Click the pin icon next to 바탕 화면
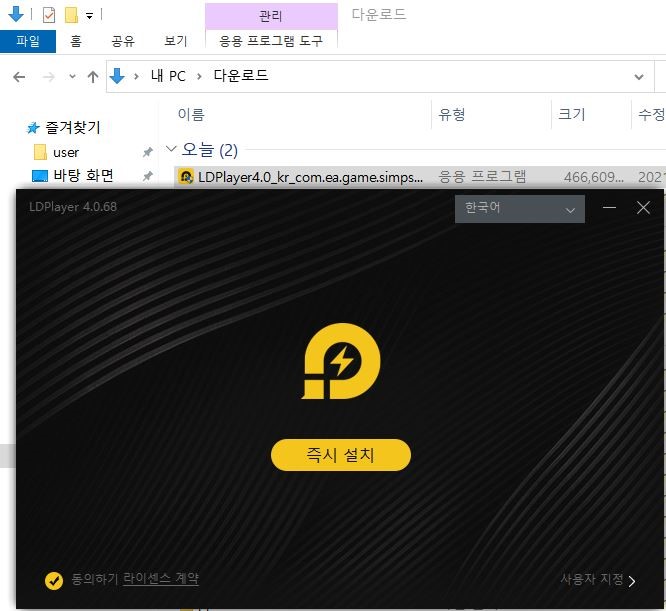The height and width of the screenshot is (611, 666). (147, 175)
